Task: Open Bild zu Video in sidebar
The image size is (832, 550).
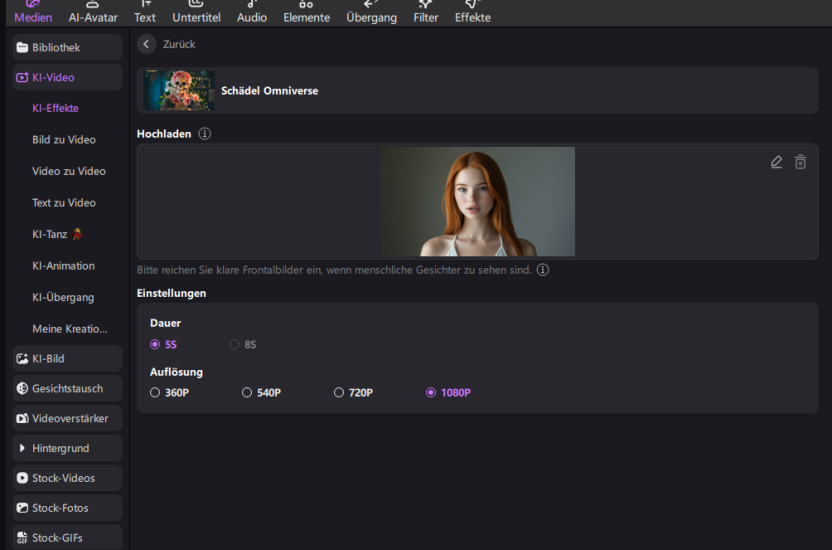Action: pyautogui.click(x=64, y=140)
